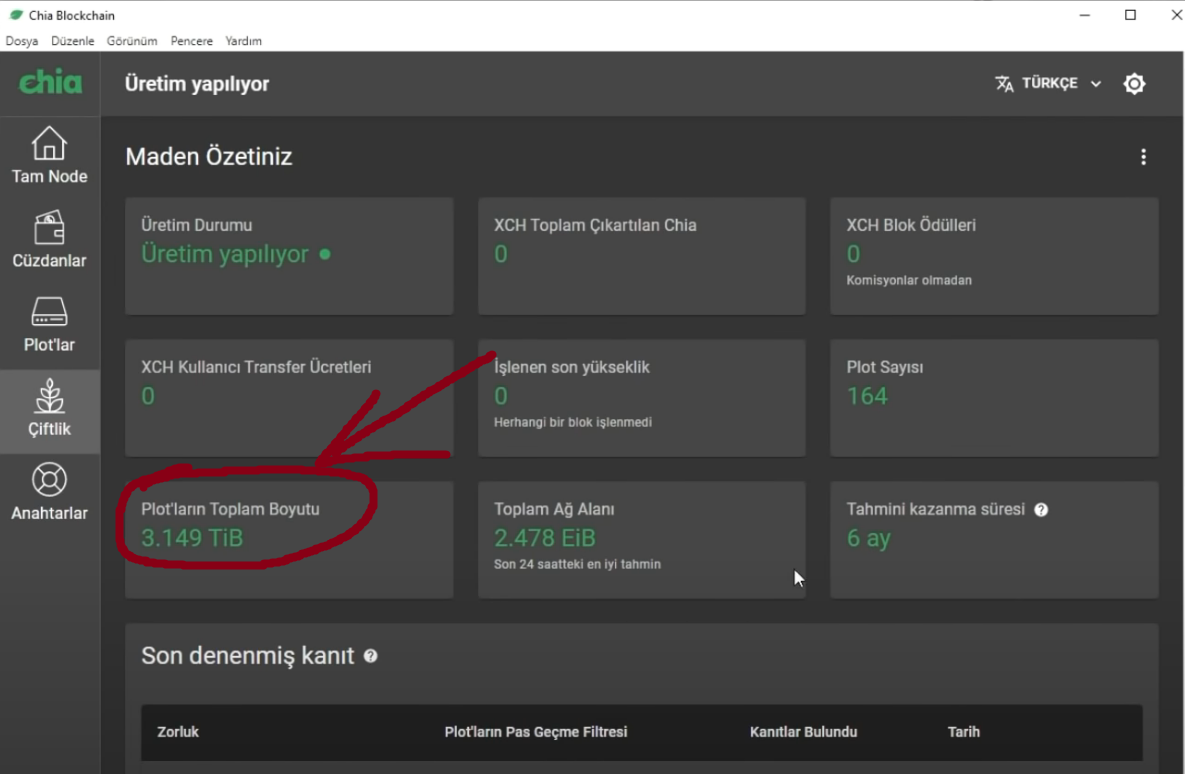Screen dimensions: 1185x774
Task: Click 'Son 24 saatteki en iyi tahmin' text
Action: click(577, 565)
